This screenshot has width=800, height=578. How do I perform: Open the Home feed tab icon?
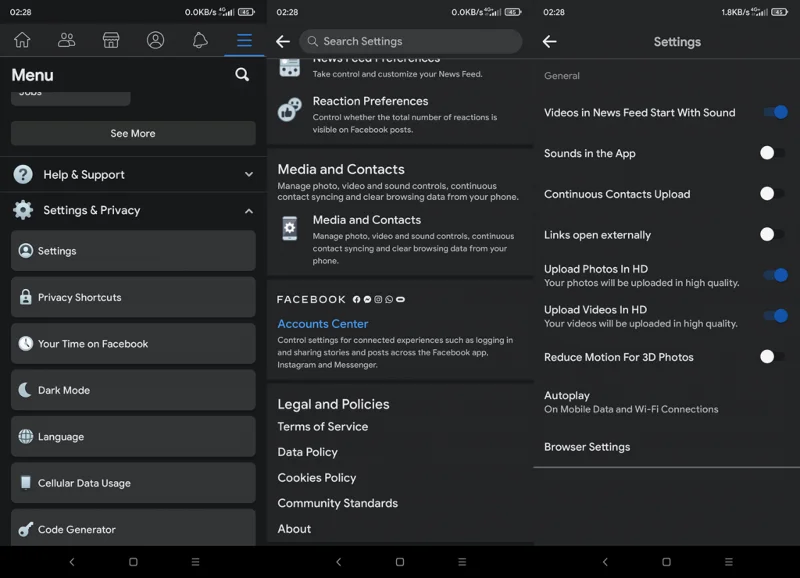coord(22,40)
